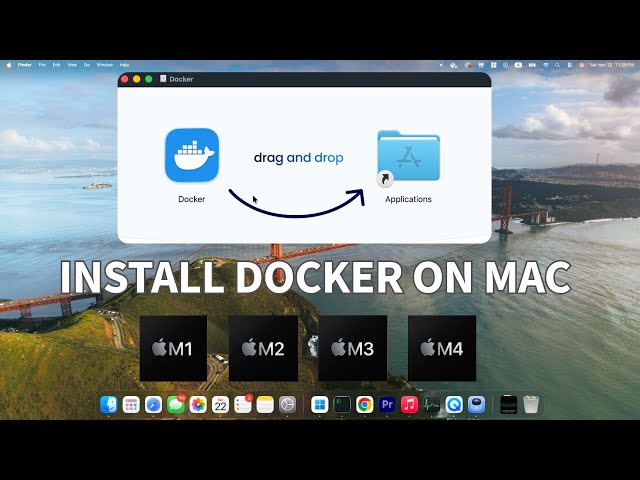Launch Safari from the dock

pos(153,404)
